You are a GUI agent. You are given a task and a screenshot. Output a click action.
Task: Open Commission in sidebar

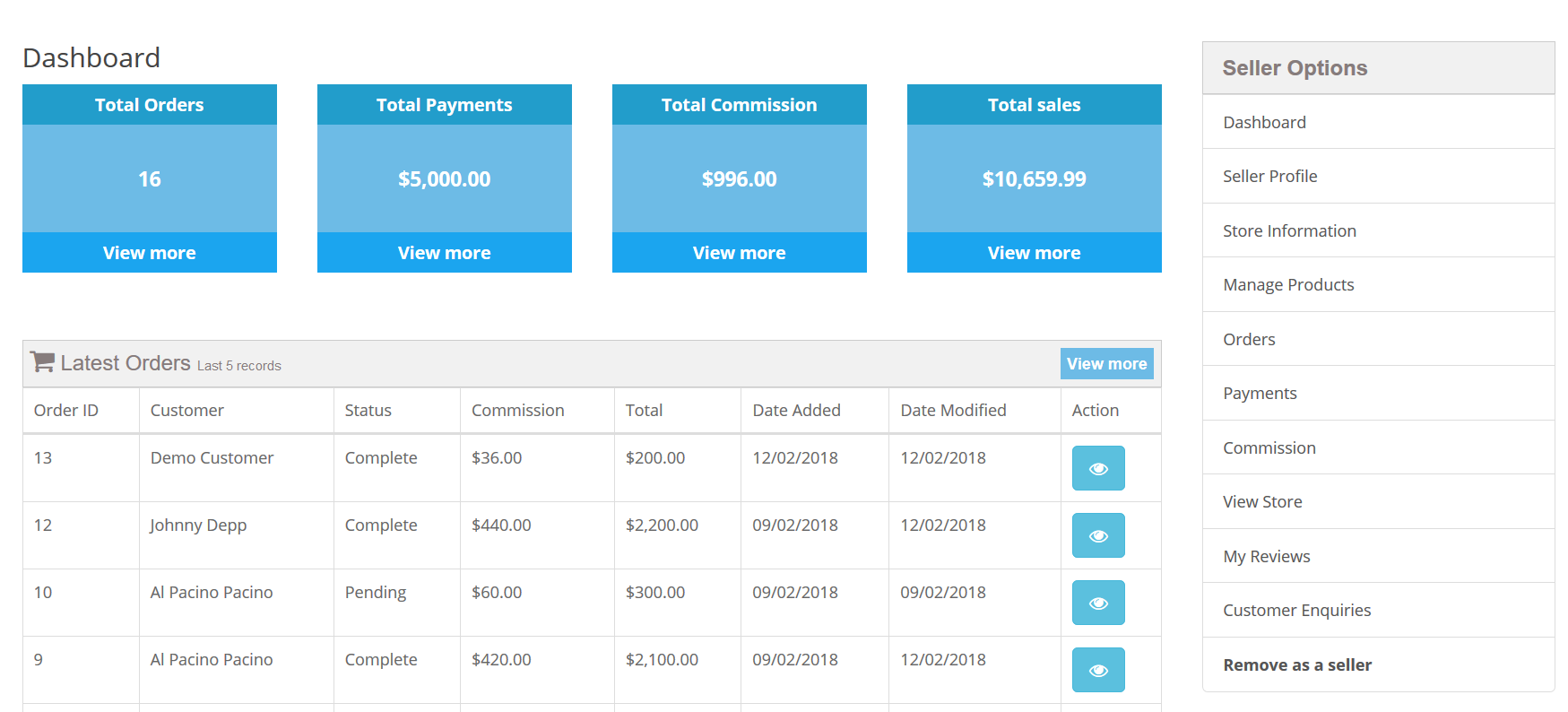(1379, 447)
